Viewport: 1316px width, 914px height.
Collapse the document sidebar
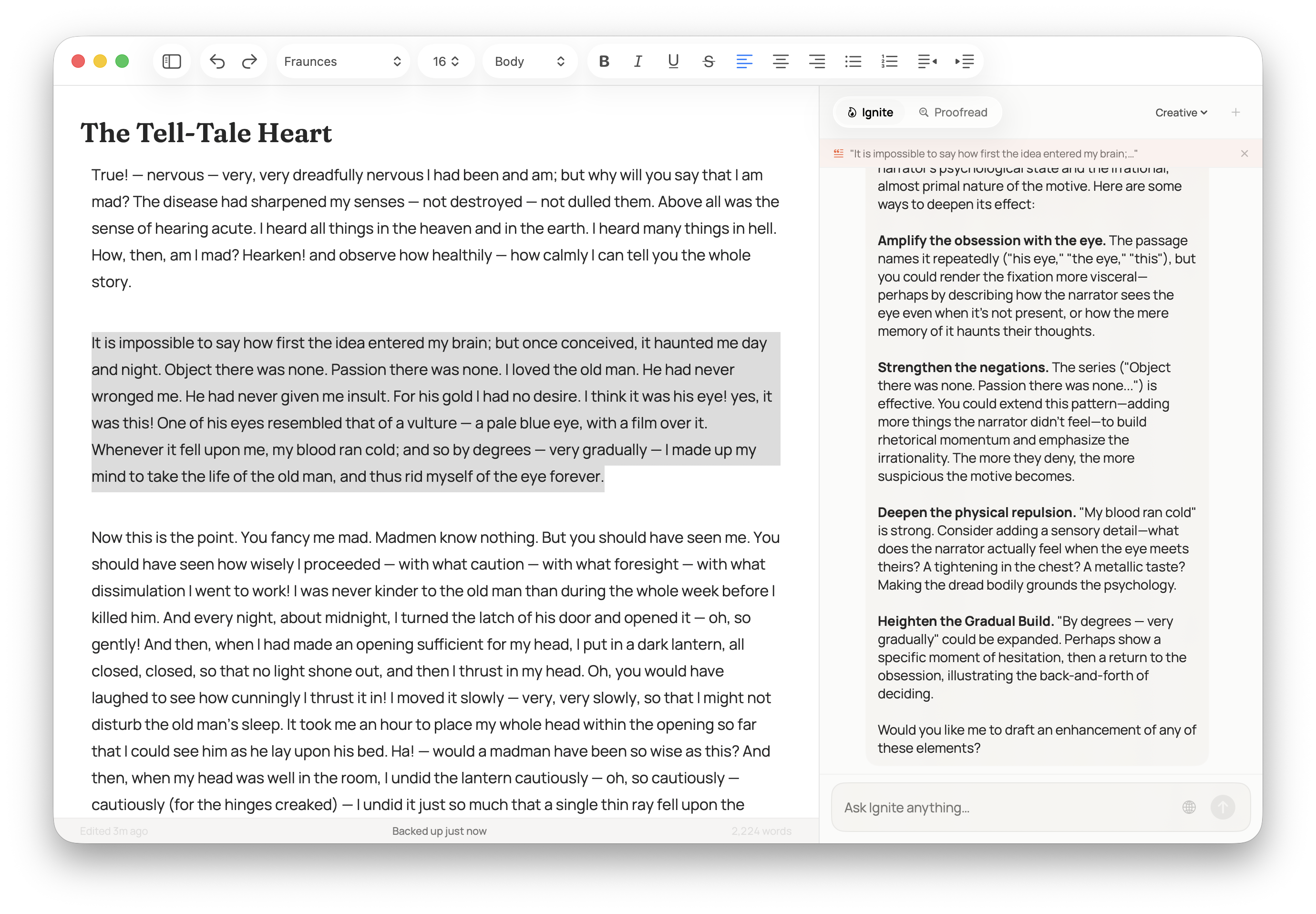[x=172, y=61]
